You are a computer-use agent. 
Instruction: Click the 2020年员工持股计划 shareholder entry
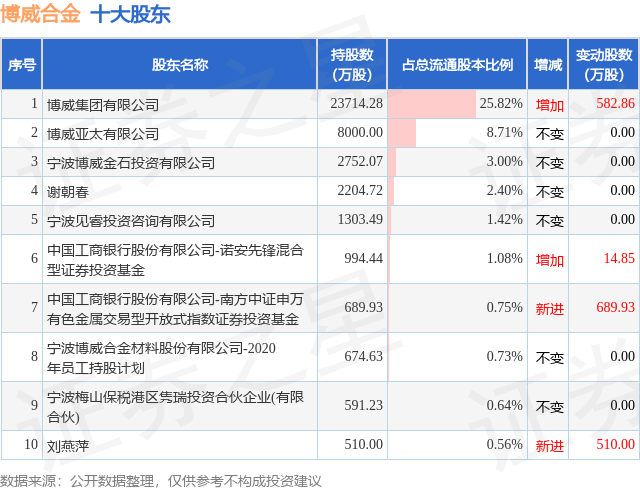161,358
